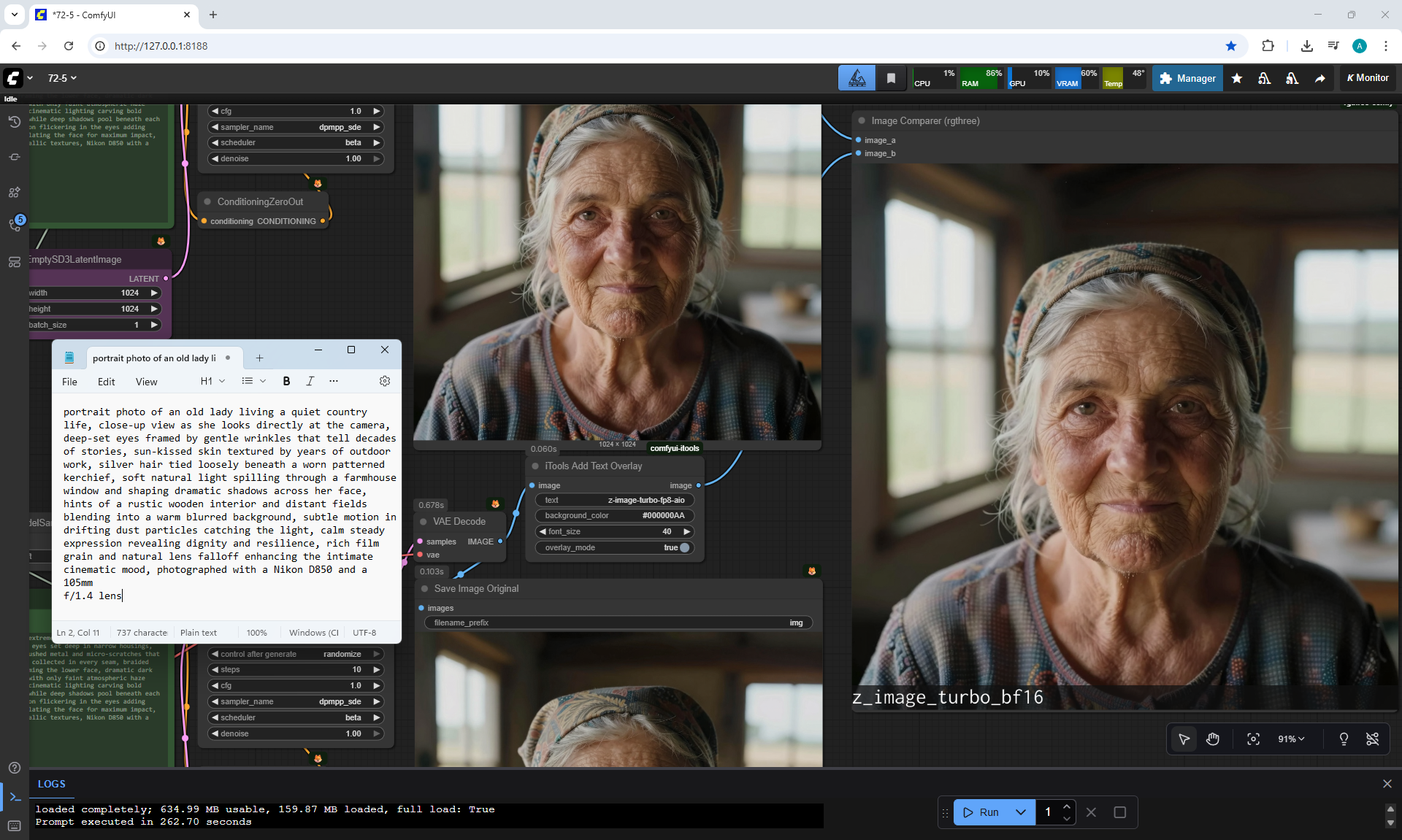
Task: Click the star icon next to Manager
Action: pos(1237,78)
